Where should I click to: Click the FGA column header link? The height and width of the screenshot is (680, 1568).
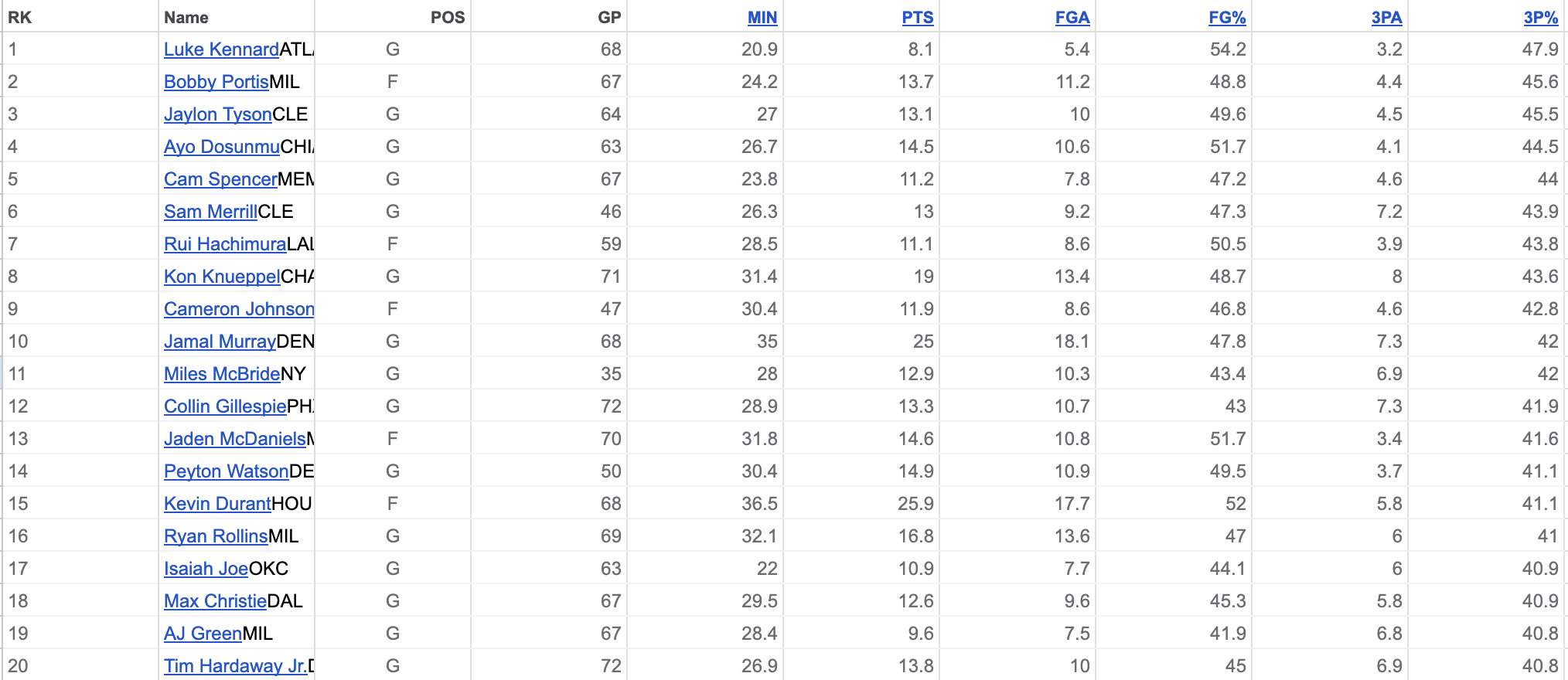tap(1072, 17)
